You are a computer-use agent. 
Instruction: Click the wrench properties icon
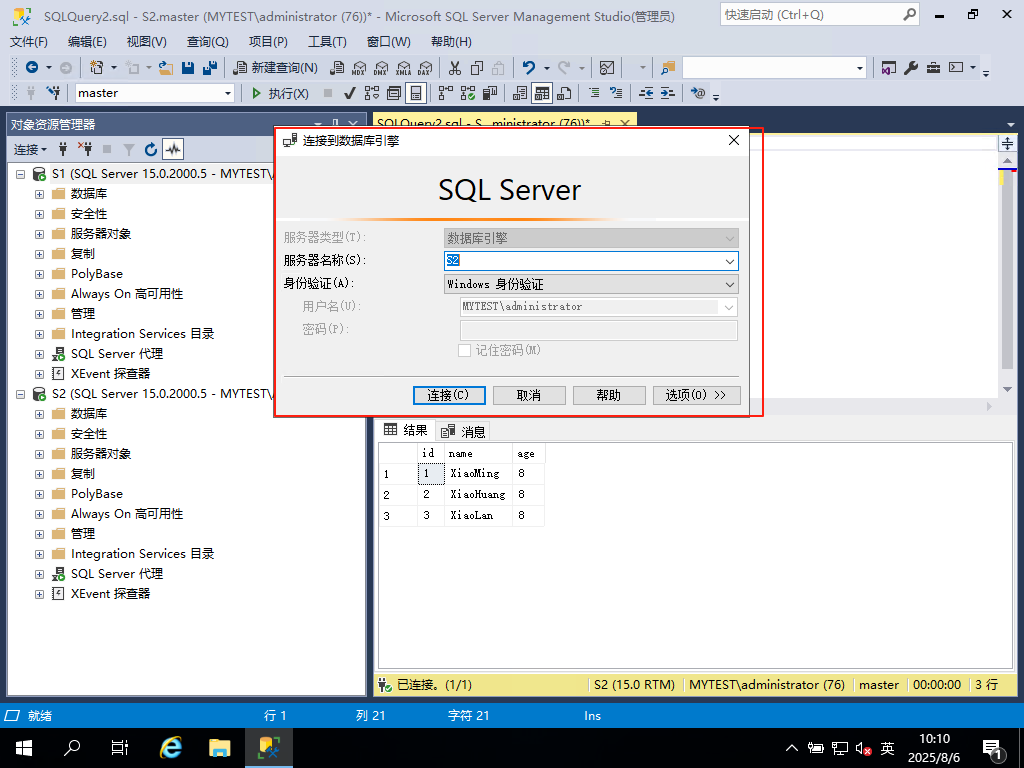(x=911, y=67)
